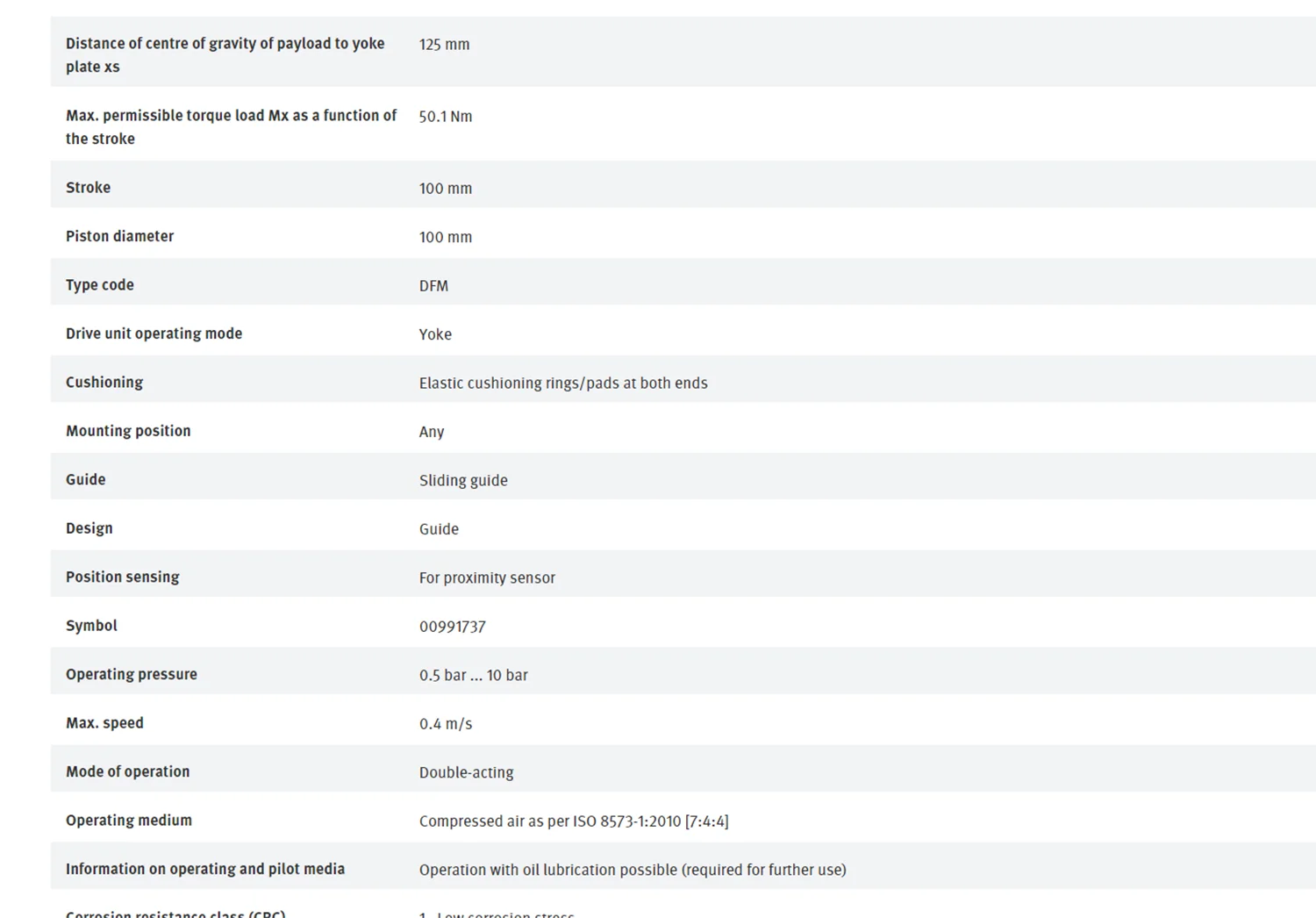Click the oil lubrication information text
Screen dimensions: 1316x918
tap(633, 870)
